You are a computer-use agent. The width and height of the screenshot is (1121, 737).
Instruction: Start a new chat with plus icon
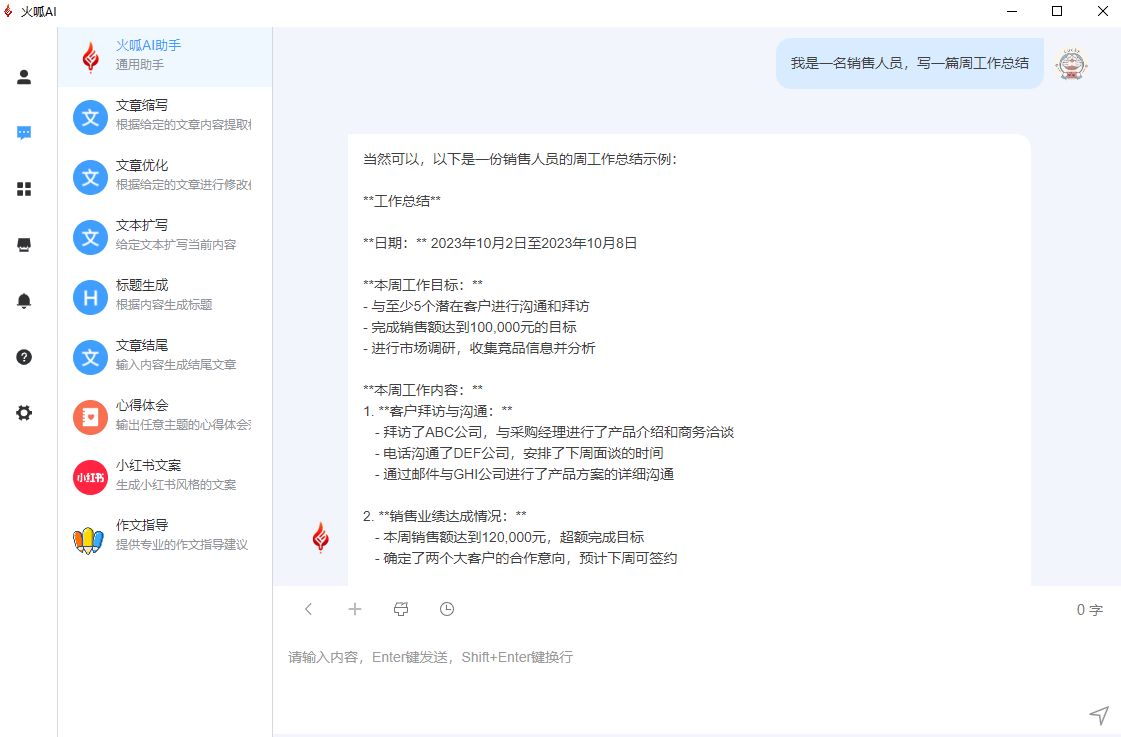pyautogui.click(x=354, y=609)
